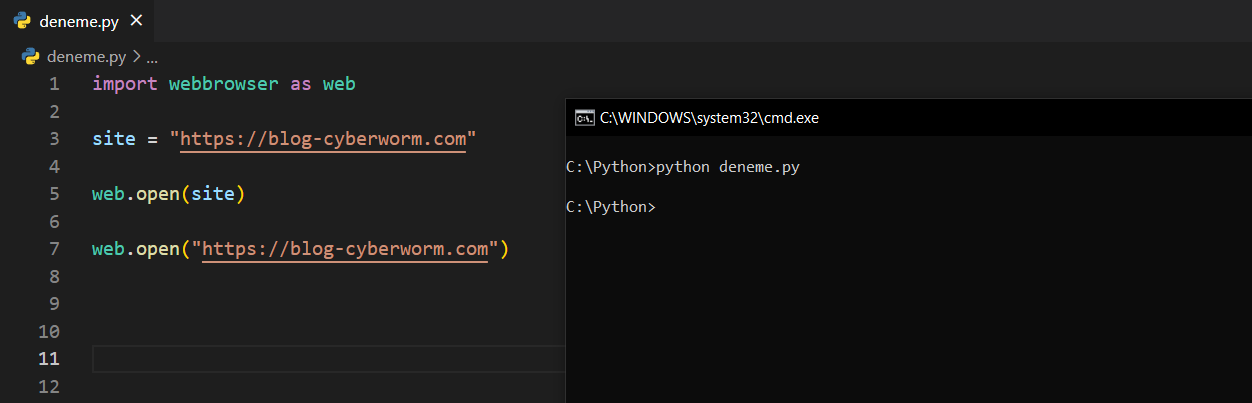Screen dimensions: 1252x403
Task: Close the deneme.py editor tab
Action: tap(137, 20)
